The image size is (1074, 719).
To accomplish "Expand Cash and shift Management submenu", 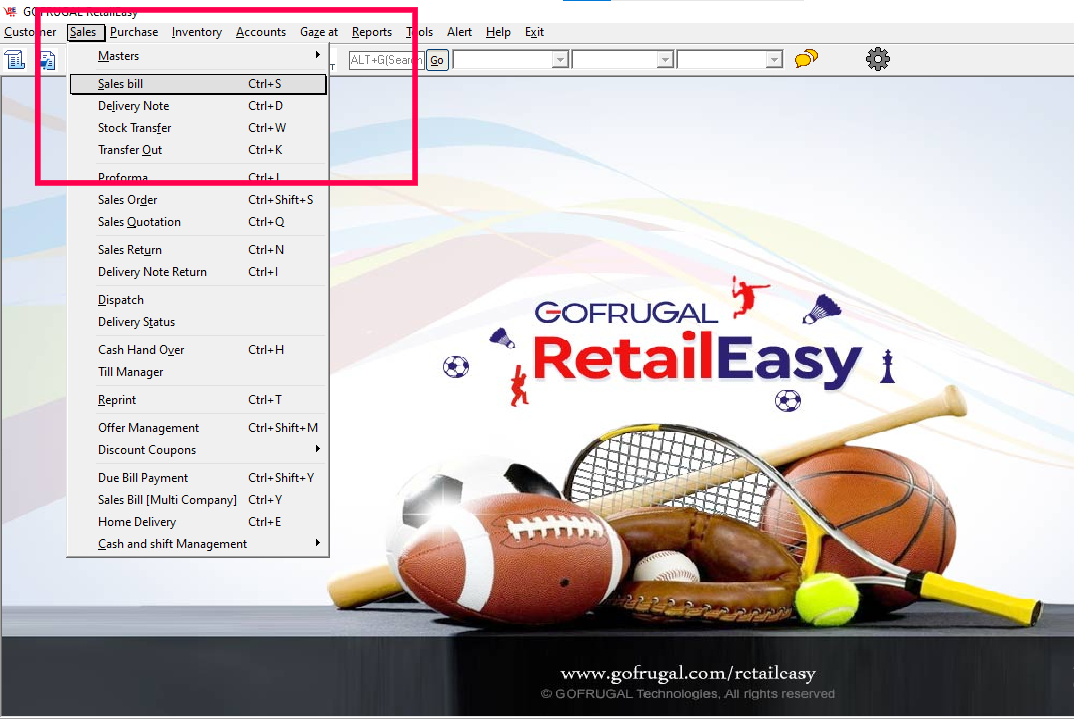I will [198, 544].
